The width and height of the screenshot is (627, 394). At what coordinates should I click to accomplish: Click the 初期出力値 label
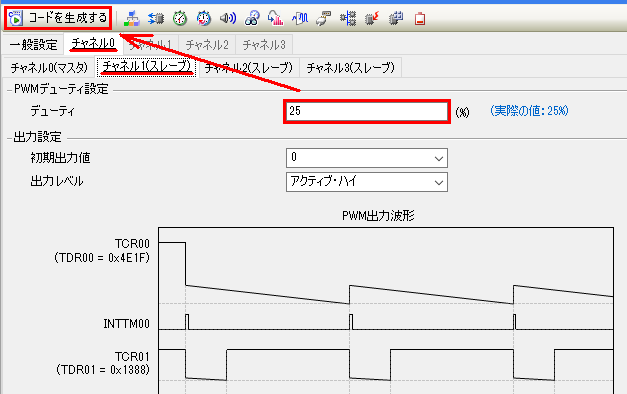(x=60, y=158)
